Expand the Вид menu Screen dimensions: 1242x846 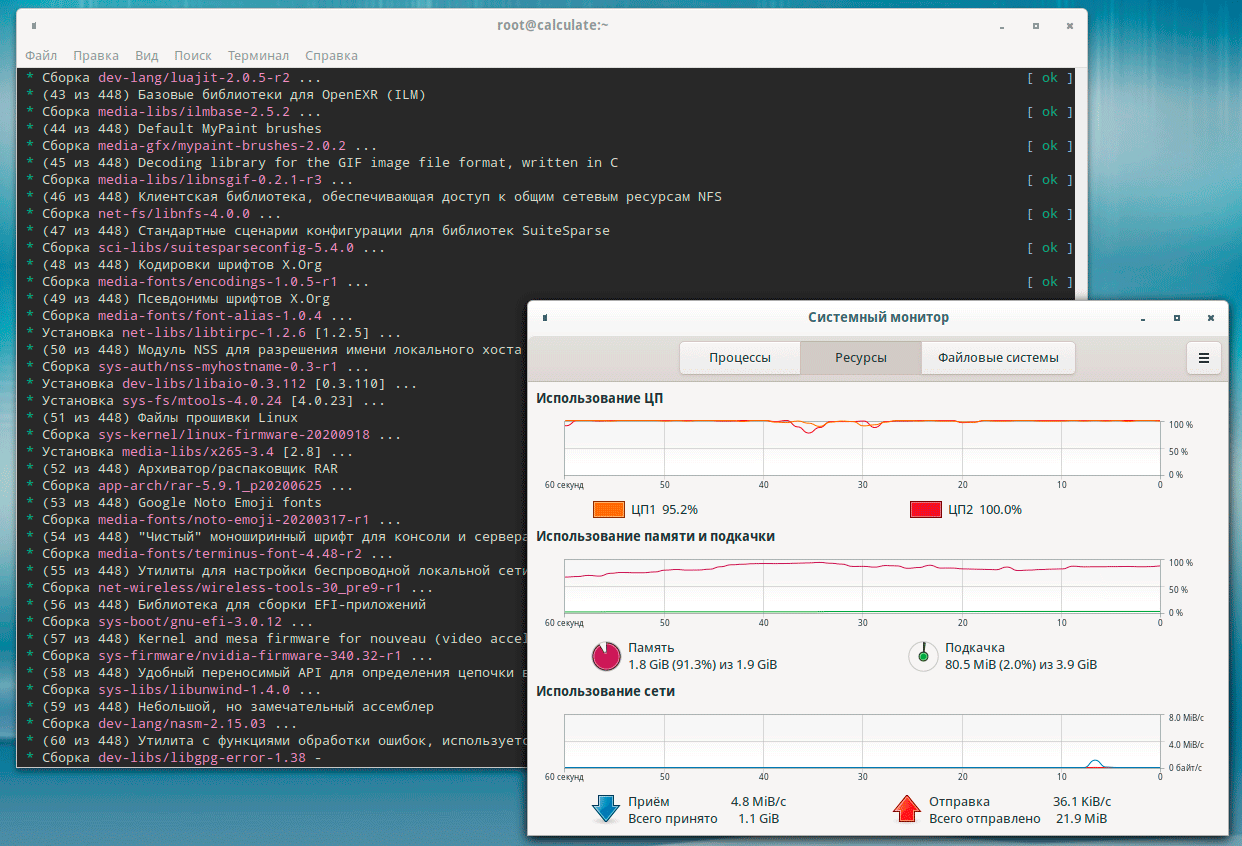[147, 56]
